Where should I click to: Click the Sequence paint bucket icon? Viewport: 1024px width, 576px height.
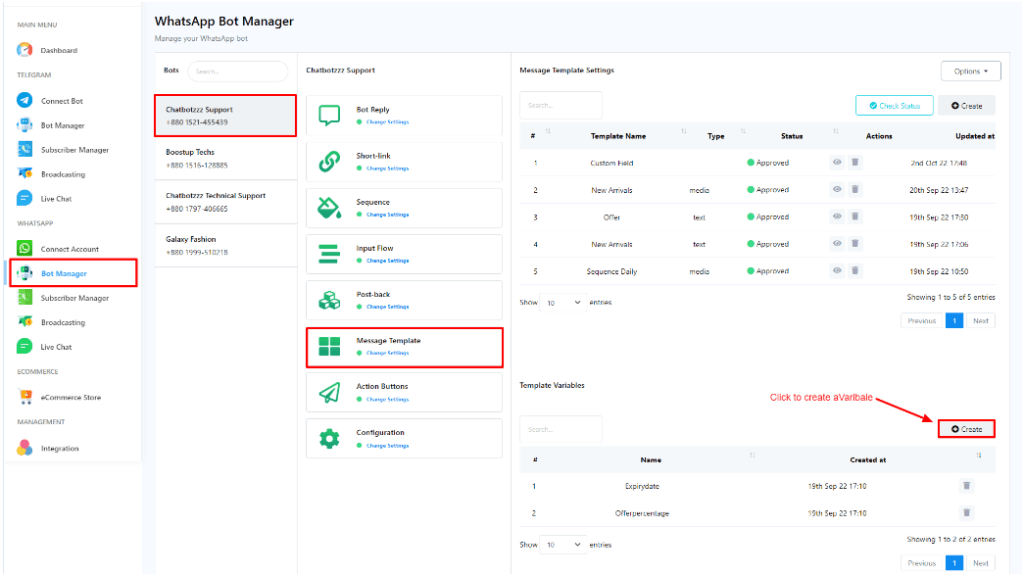(329, 208)
